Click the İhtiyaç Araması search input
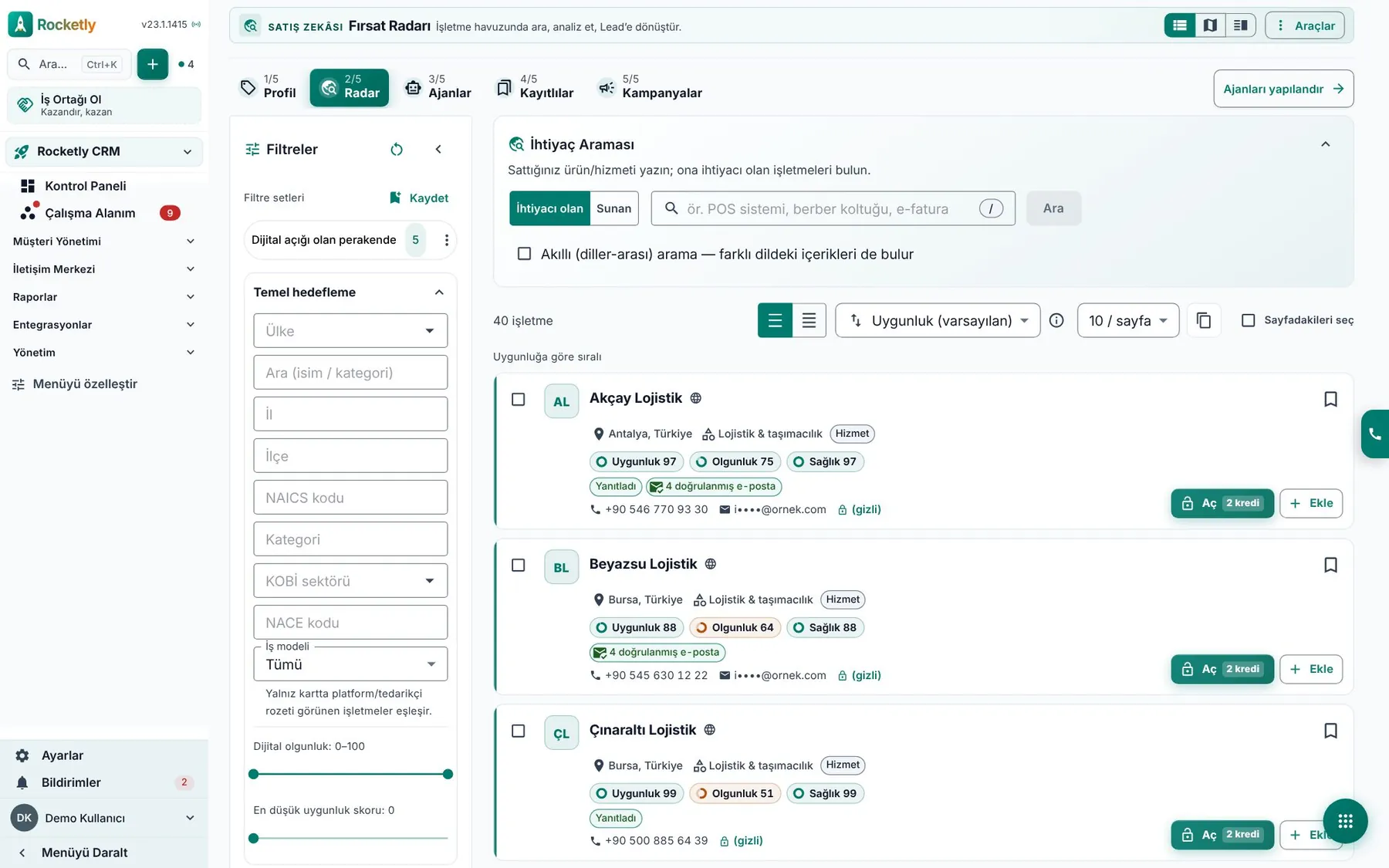 coord(833,208)
